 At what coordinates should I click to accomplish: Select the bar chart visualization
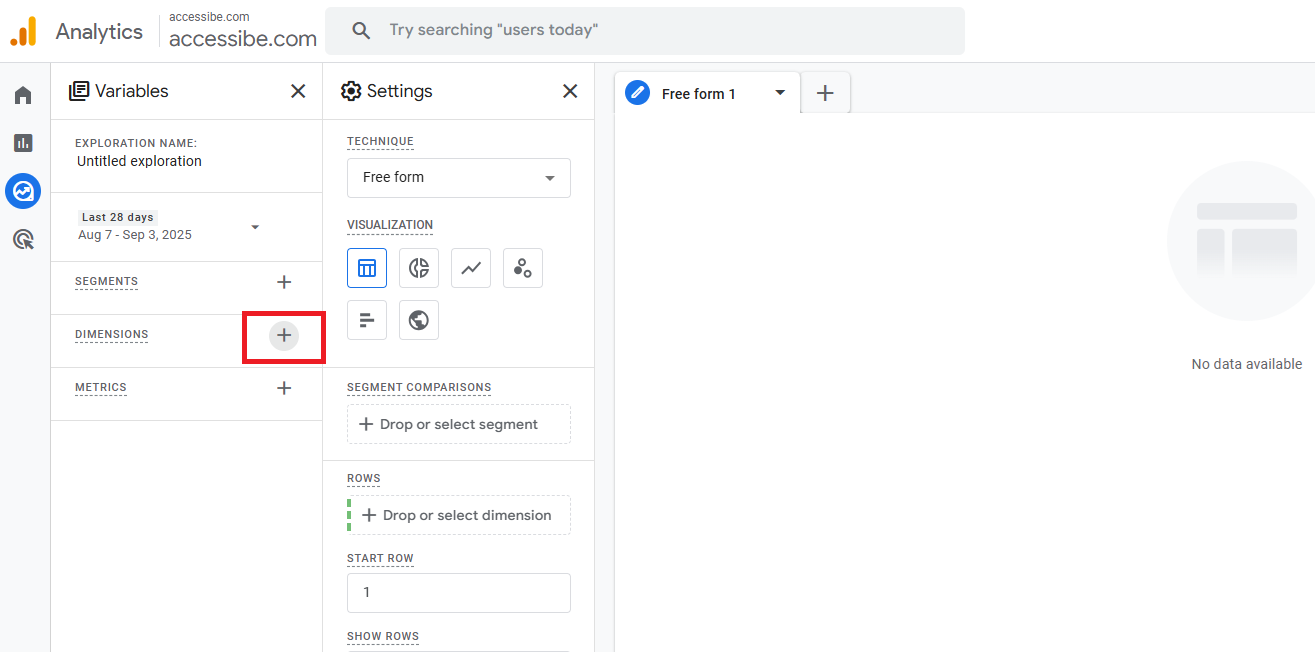click(x=367, y=320)
